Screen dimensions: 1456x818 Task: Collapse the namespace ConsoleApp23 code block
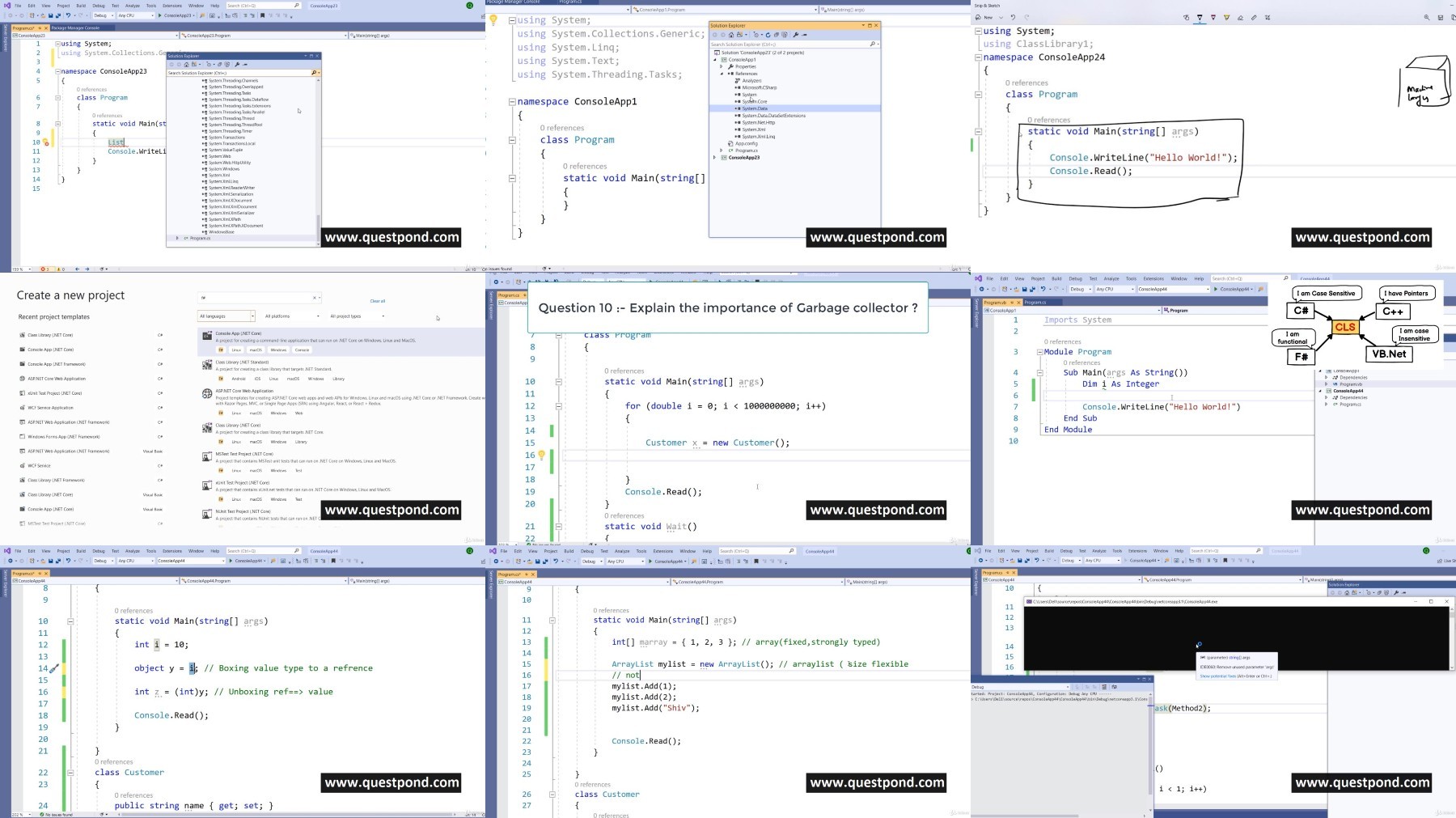point(57,71)
